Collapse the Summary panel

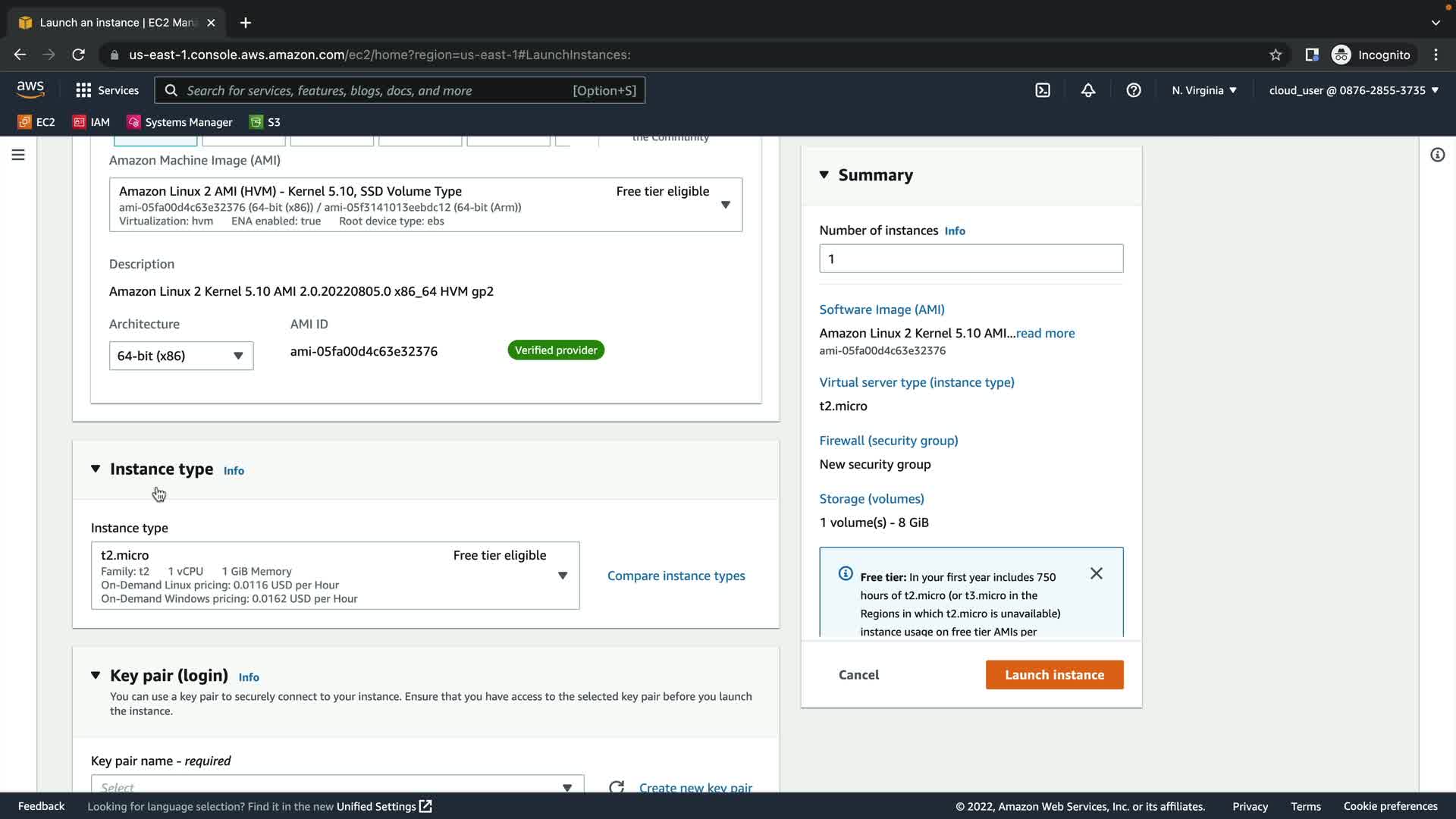pos(824,175)
